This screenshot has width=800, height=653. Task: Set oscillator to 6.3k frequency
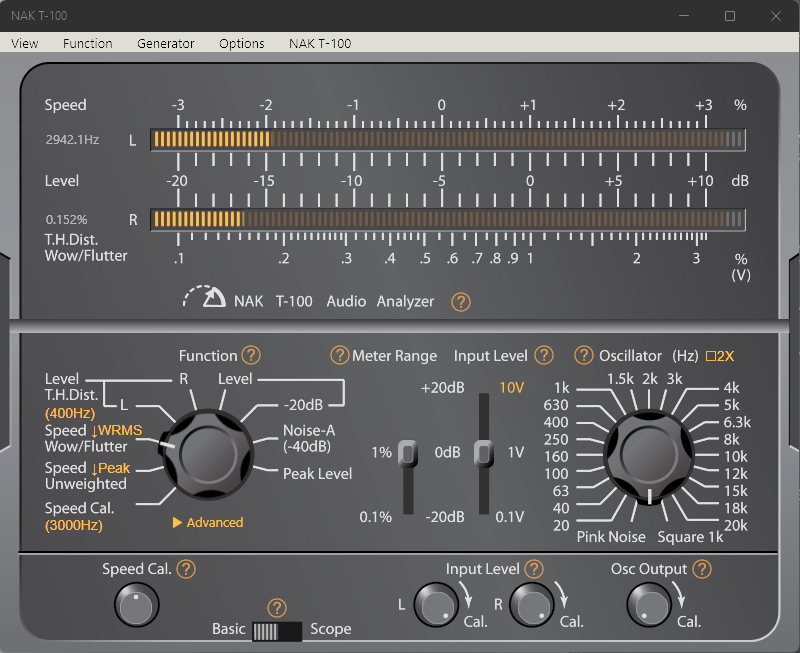tap(737, 422)
